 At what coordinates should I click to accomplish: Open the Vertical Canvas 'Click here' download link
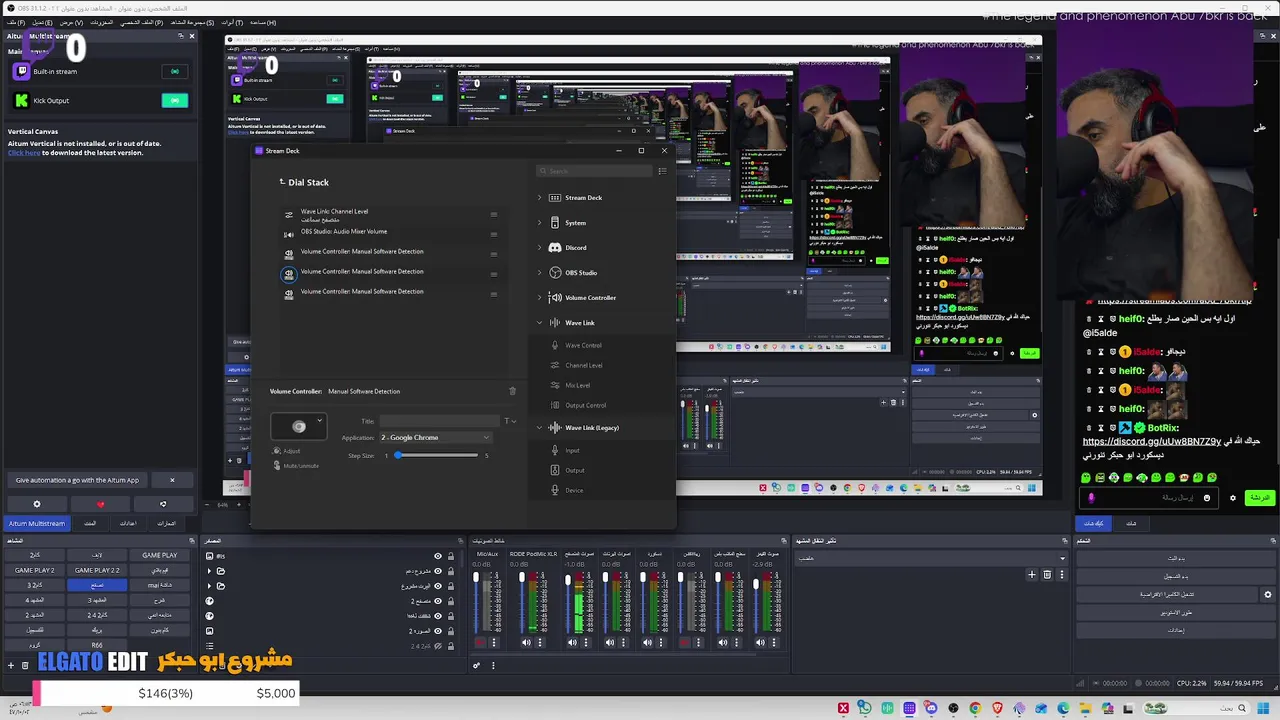tap(24, 153)
